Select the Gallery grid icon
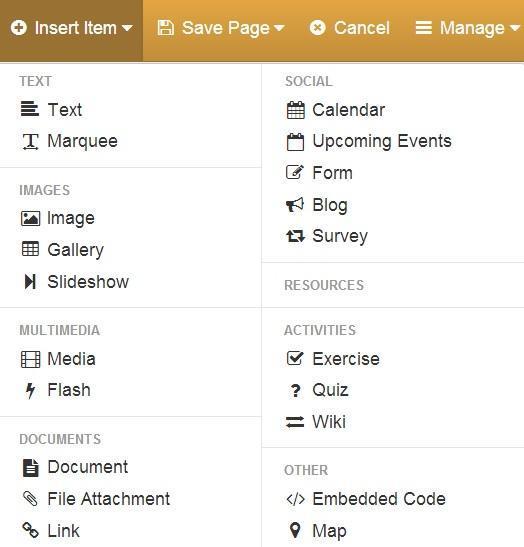This screenshot has width=524, height=547. 30,249
